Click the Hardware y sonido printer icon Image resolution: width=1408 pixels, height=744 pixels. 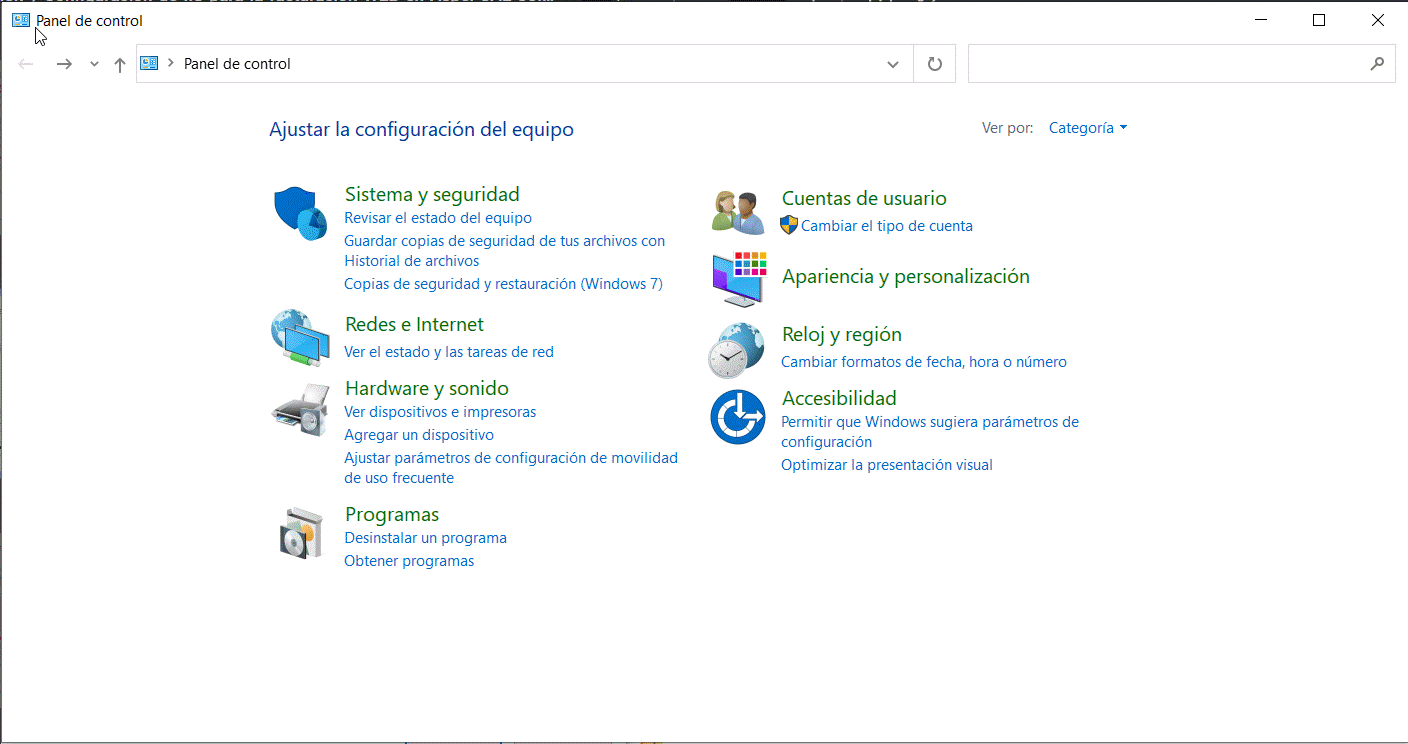pos(300,408)
